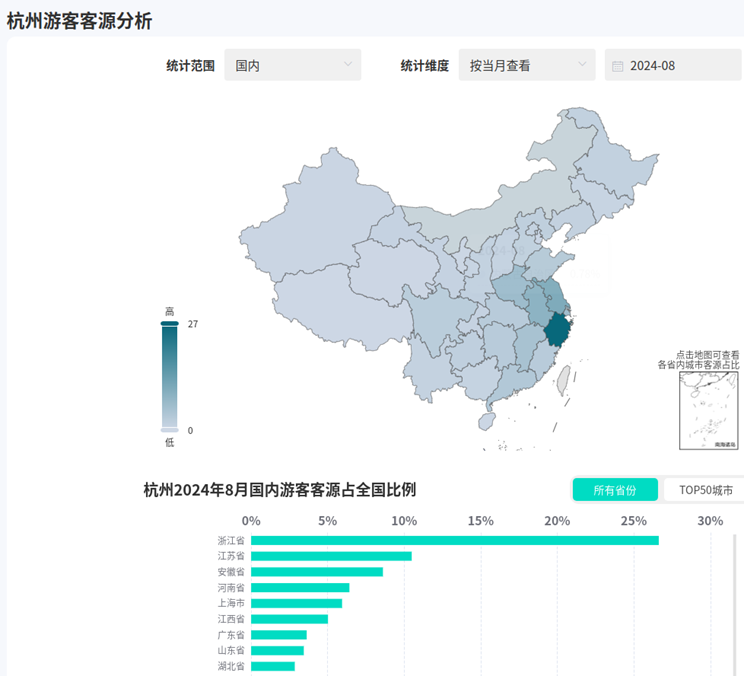Click the 上海市 bar in chart
Viewport: 744px width, 676px height.
pos(296,603)
